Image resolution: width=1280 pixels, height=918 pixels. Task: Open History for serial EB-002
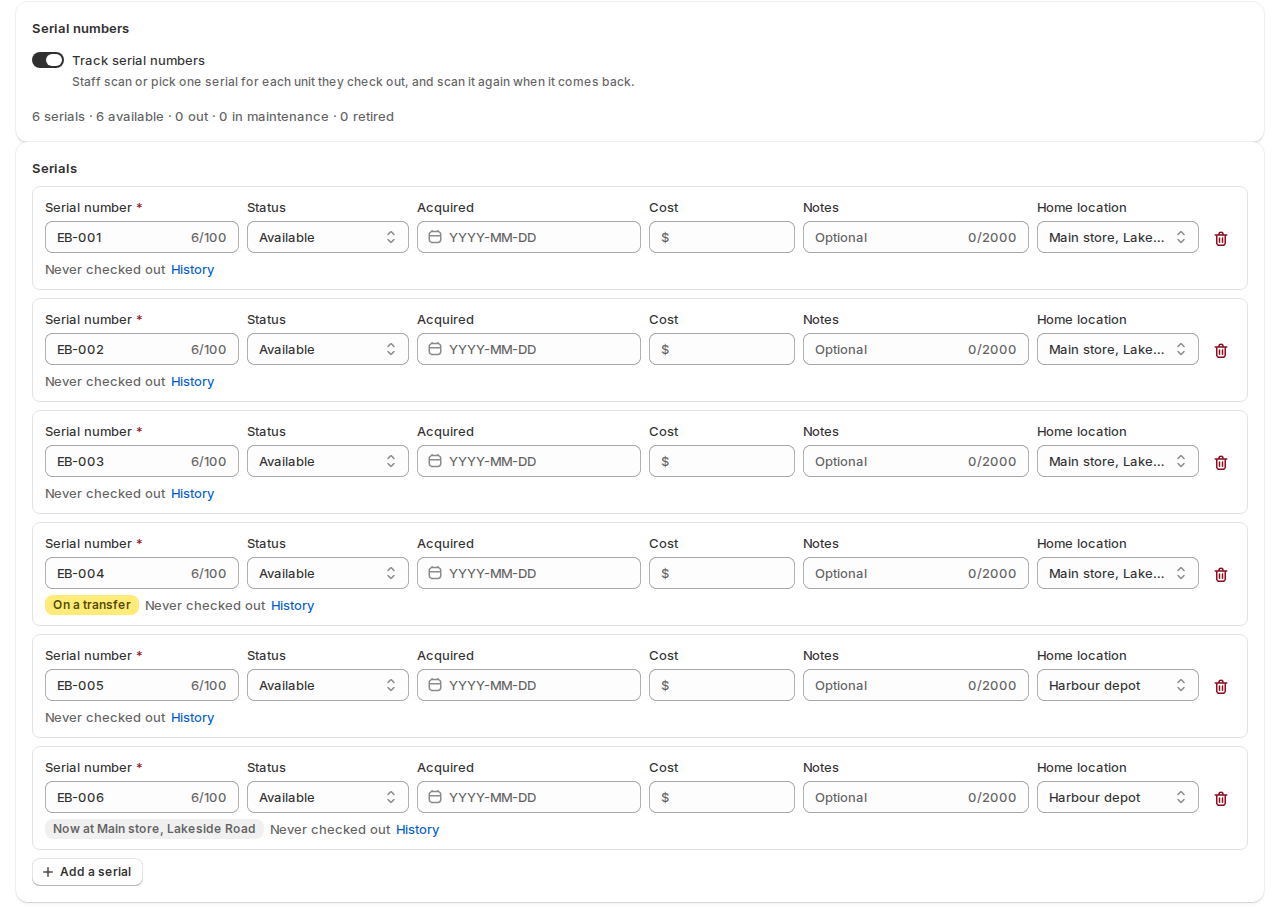point(192,382)
